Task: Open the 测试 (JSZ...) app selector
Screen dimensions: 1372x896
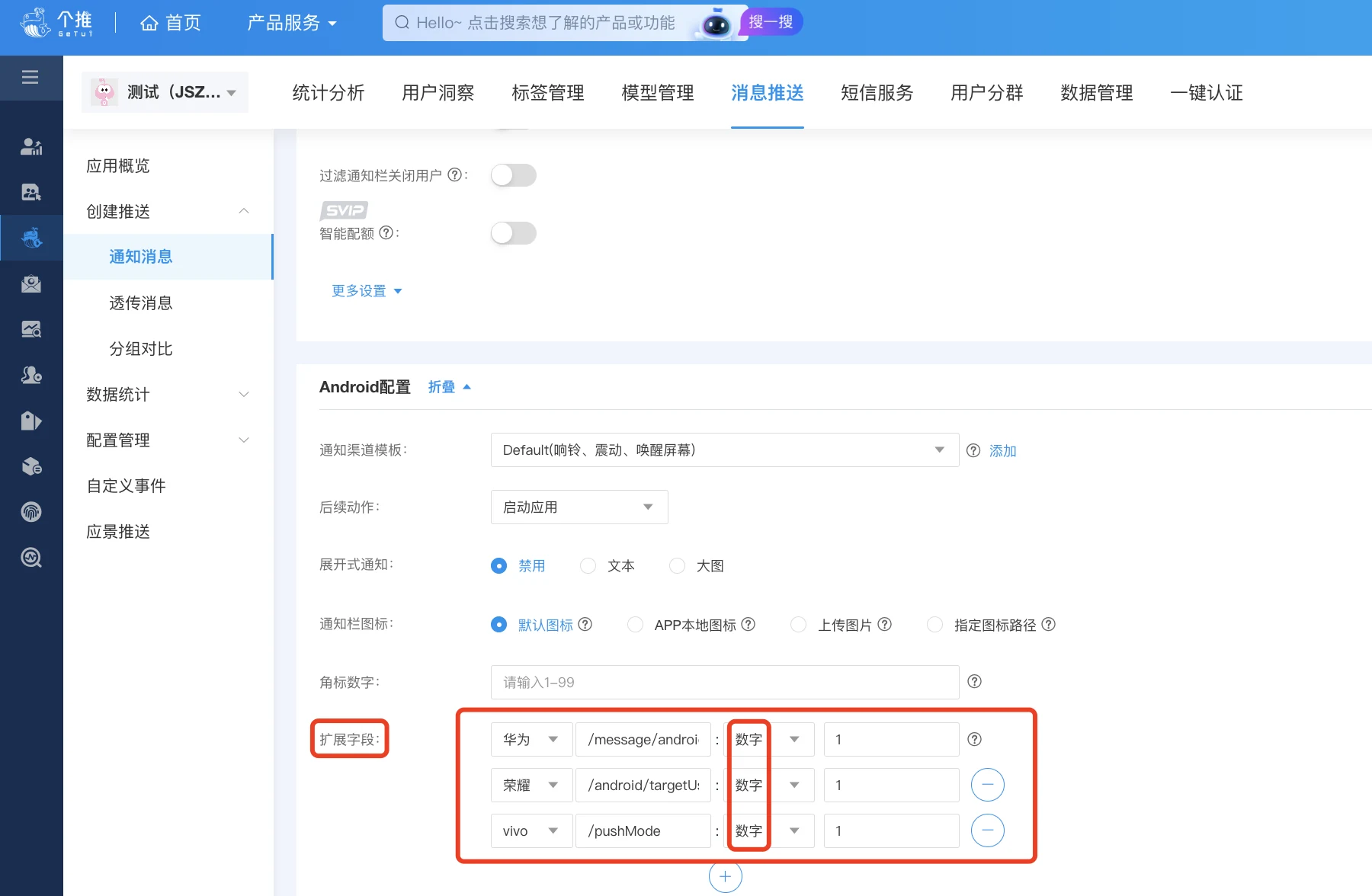Action: pos(165,92)
